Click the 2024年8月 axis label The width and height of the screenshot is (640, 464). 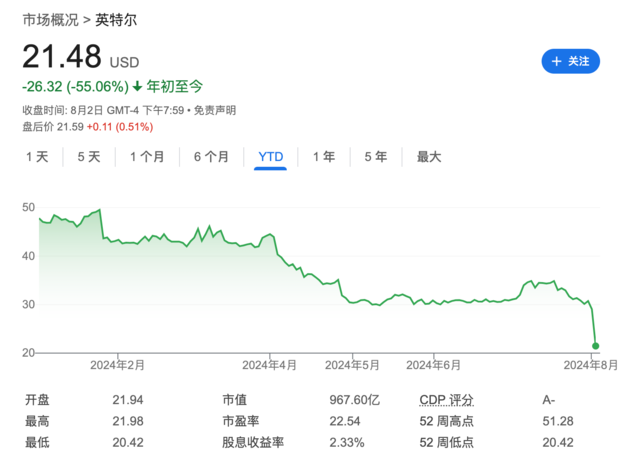click(591, 365)
